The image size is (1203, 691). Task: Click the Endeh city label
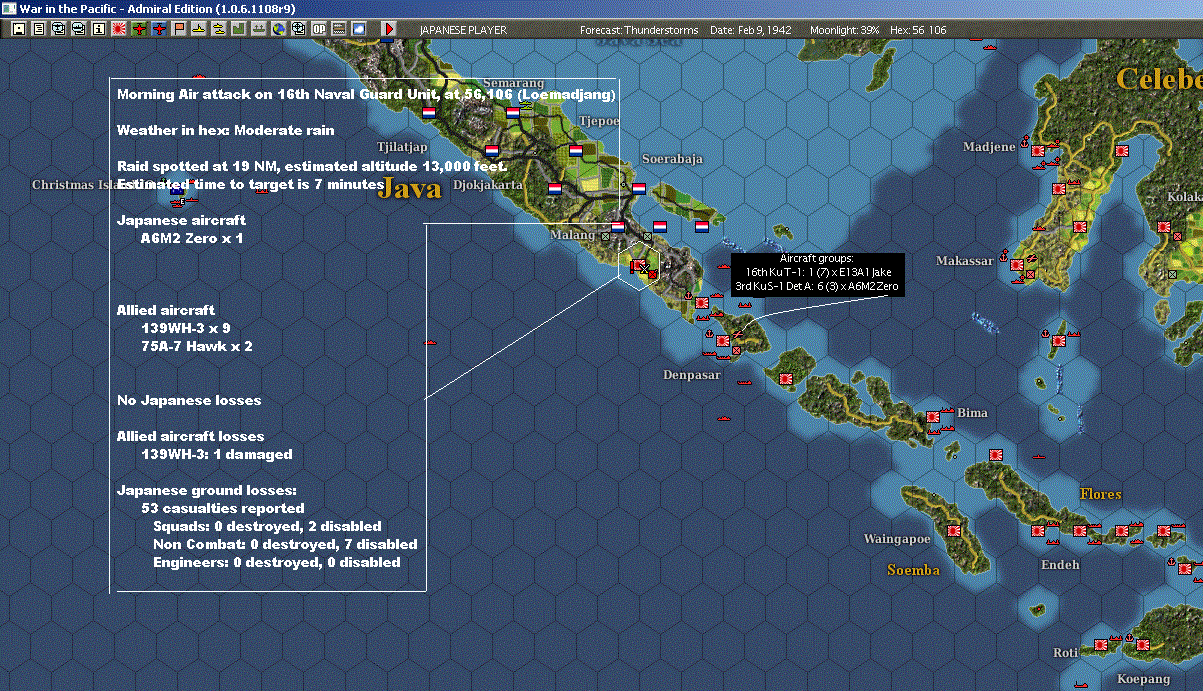1060,565
